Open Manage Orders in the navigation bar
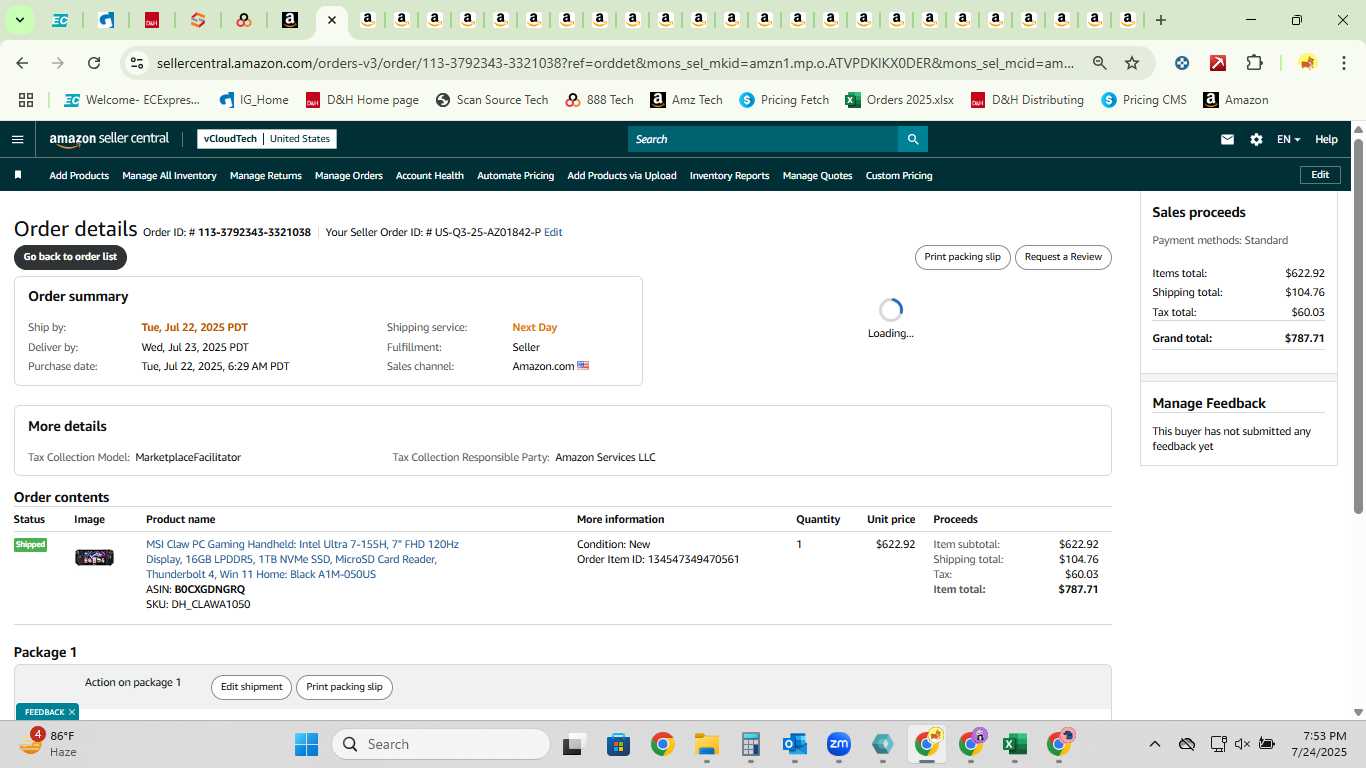The width and height of the screenshot is (1366, 768). 349,175
